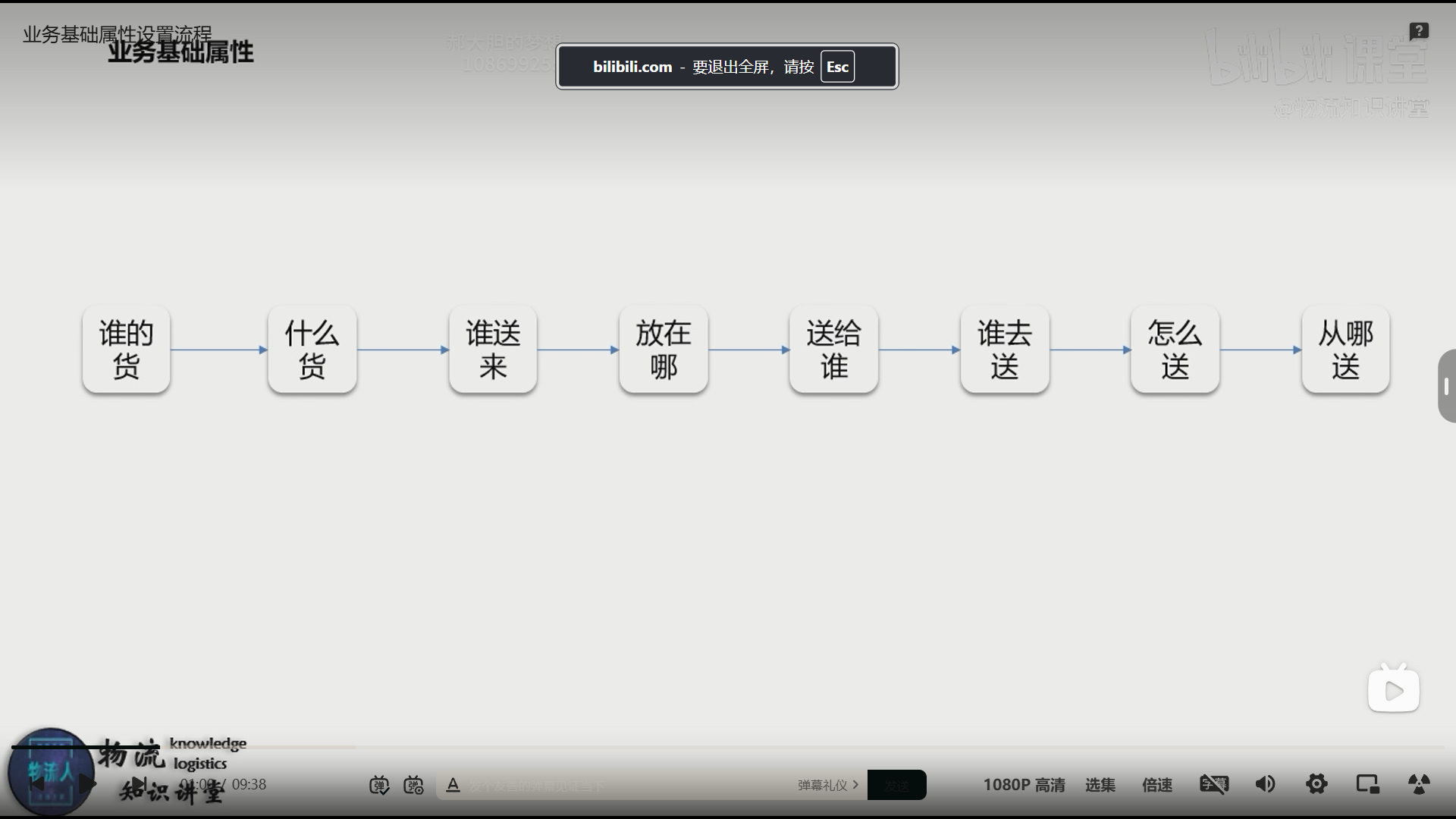
Task: Open player settings gear
Action: click(1316, 784)
